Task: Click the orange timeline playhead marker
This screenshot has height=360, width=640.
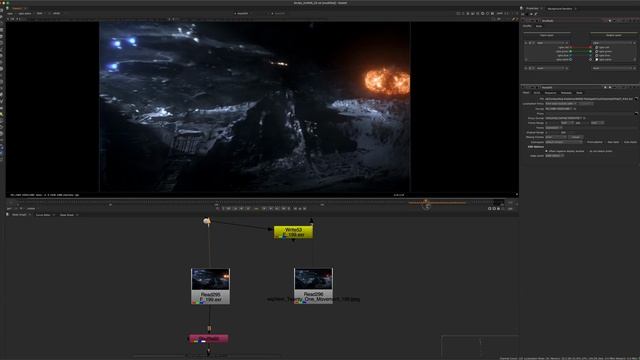Action: 426,201
